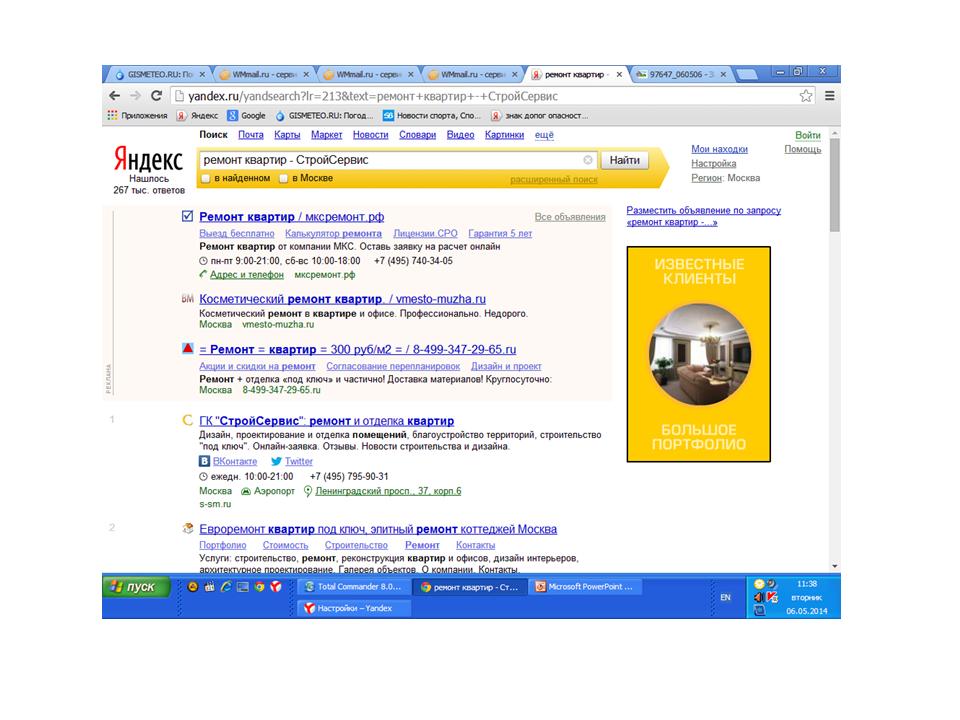Image resolution: width=960 pixels, height=720 pixels.
Task: Click the red triangle ad favicon
Action: pyautogui.click(x=188, y=348)
